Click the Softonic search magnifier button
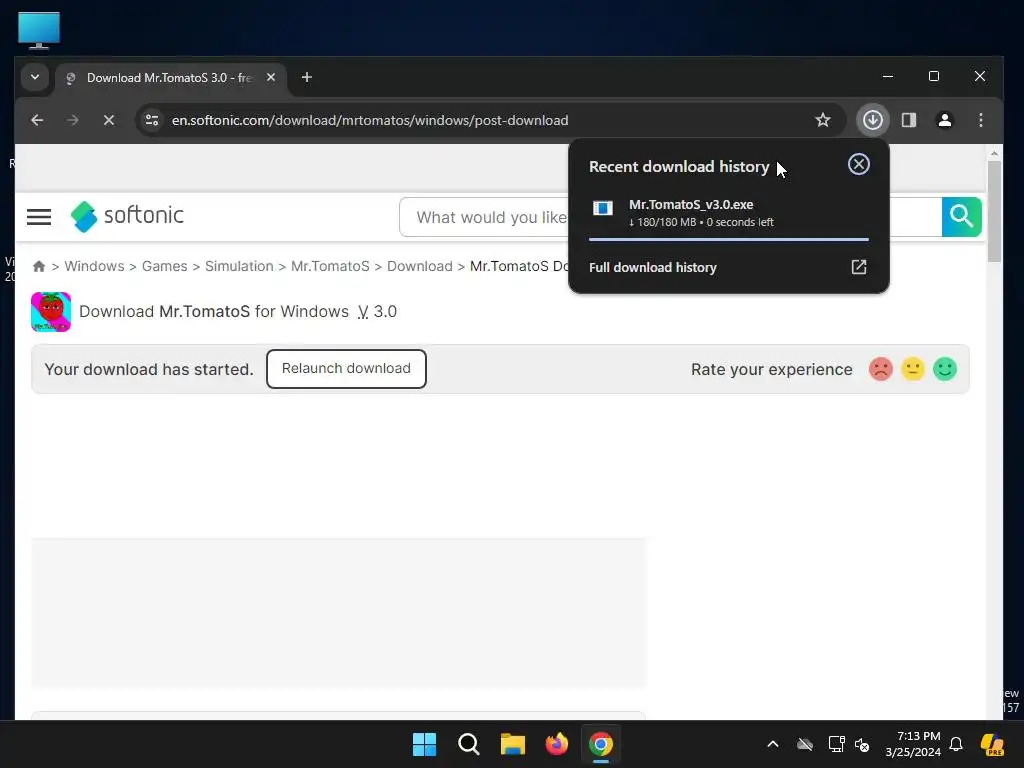The image size is (1024, 768). tap(961, 217)
